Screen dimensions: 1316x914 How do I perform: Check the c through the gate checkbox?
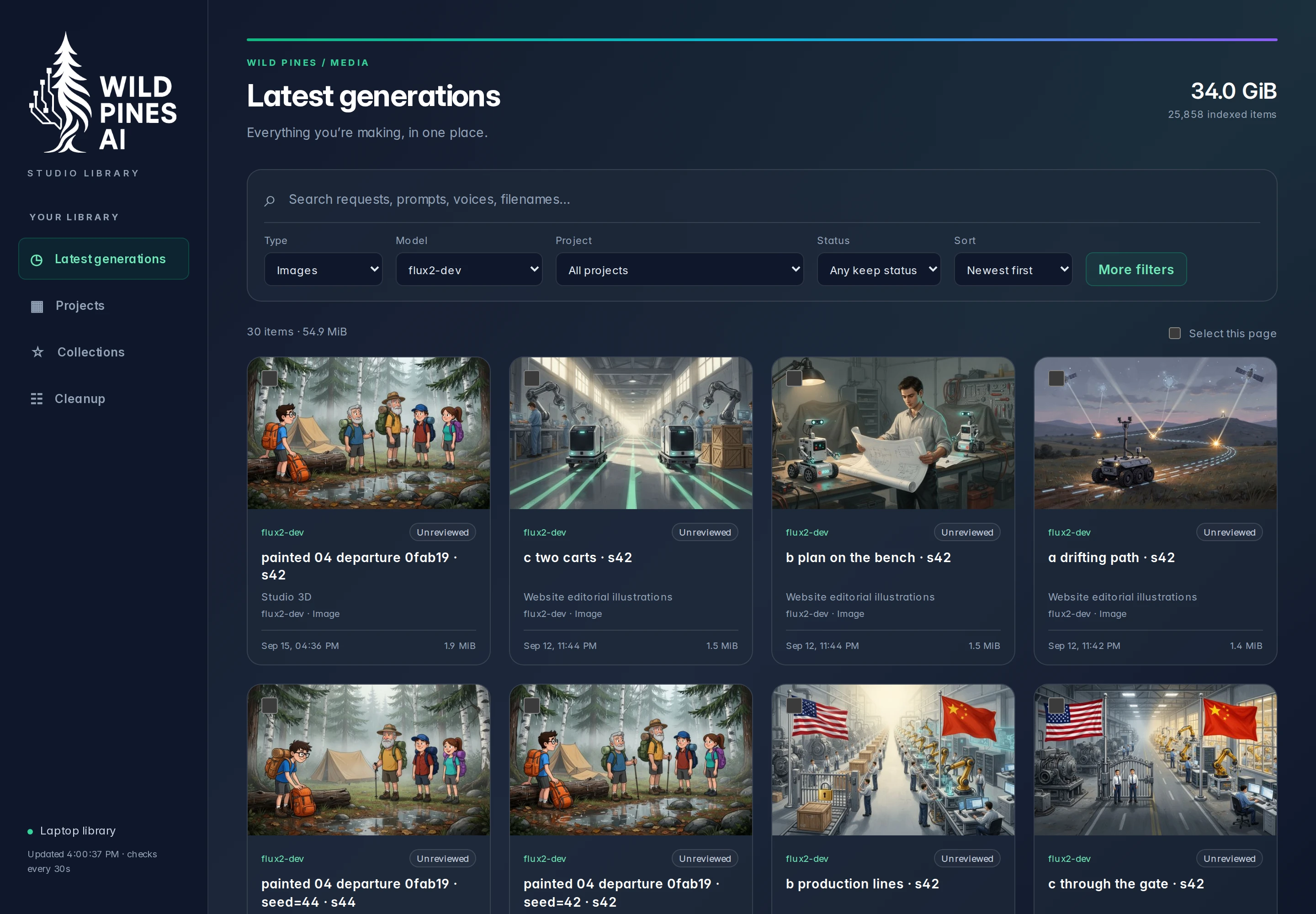pyautogui.click(x=1056, y=705)
